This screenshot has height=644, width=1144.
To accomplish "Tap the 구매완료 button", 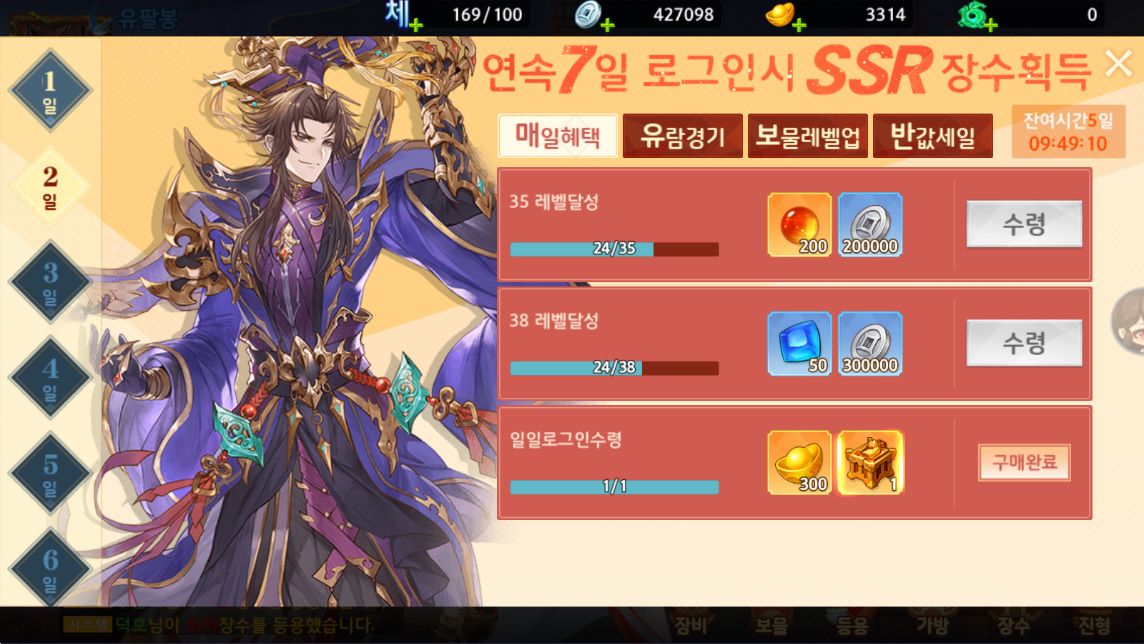I will (x=1024, y=462).
